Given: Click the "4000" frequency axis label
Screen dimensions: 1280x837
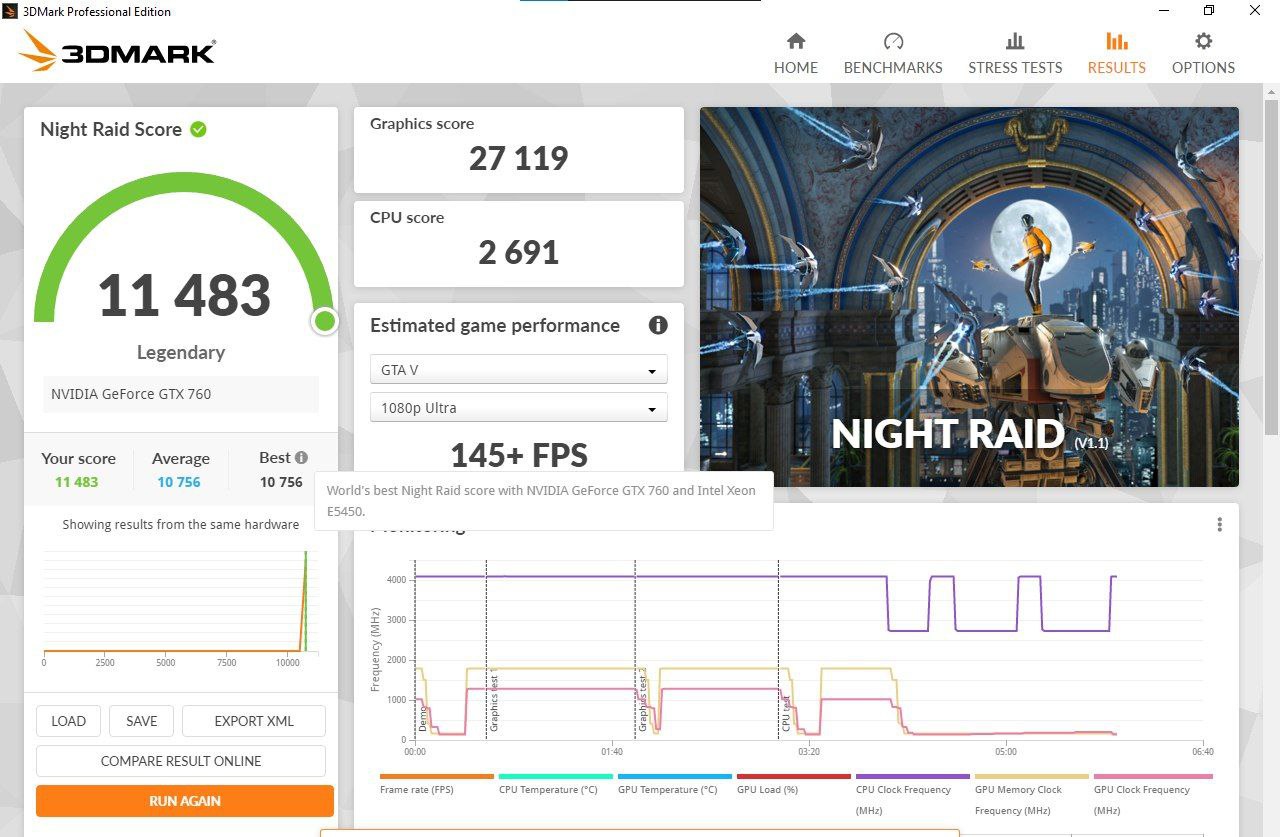Looking at the screenshot, I should point(396,580).
